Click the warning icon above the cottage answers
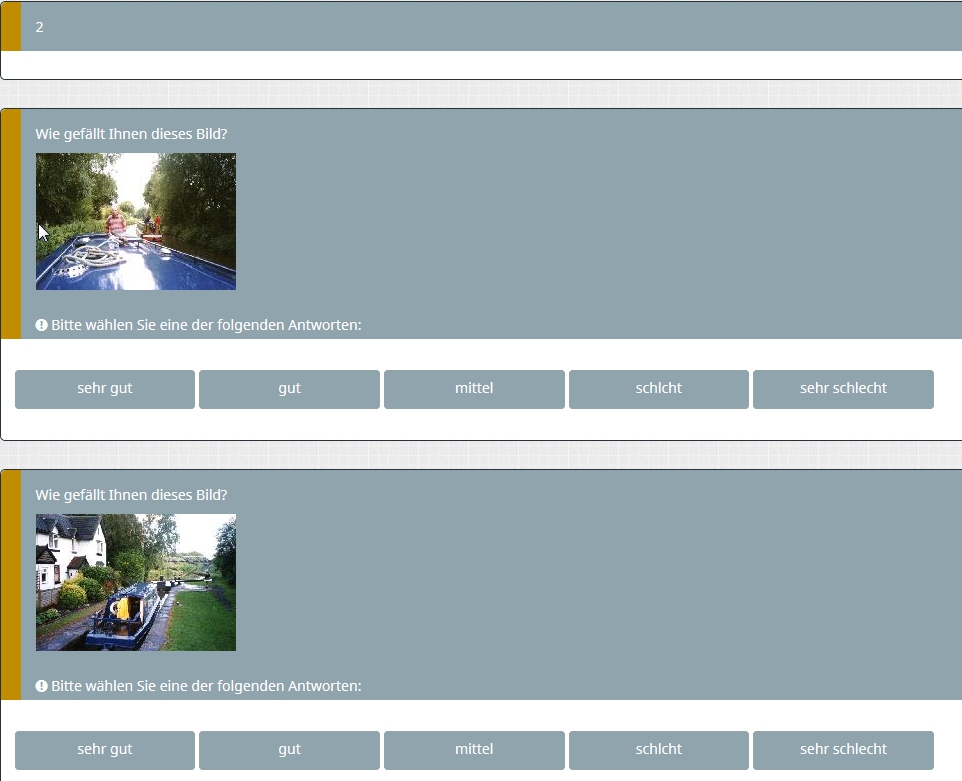This screenshot has width=962, height=781. [41, 686]
